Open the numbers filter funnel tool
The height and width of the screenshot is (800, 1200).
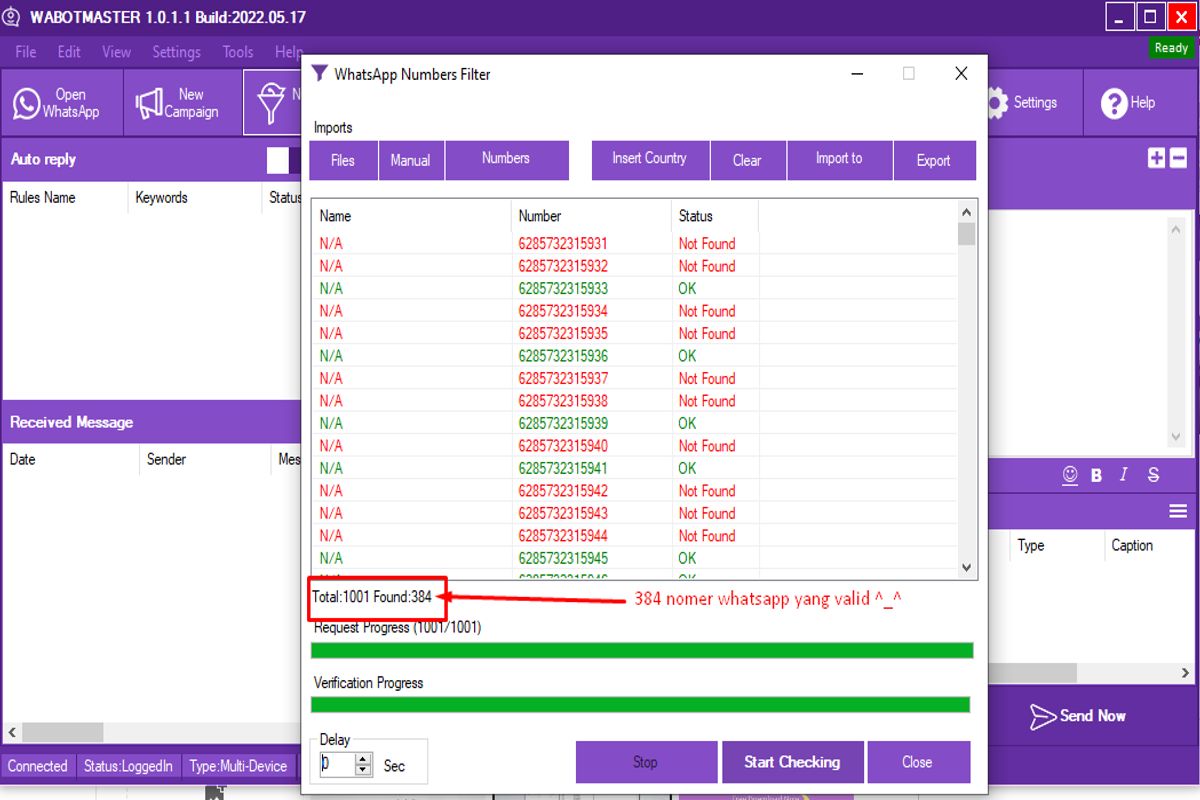click(x=272, y=102)
